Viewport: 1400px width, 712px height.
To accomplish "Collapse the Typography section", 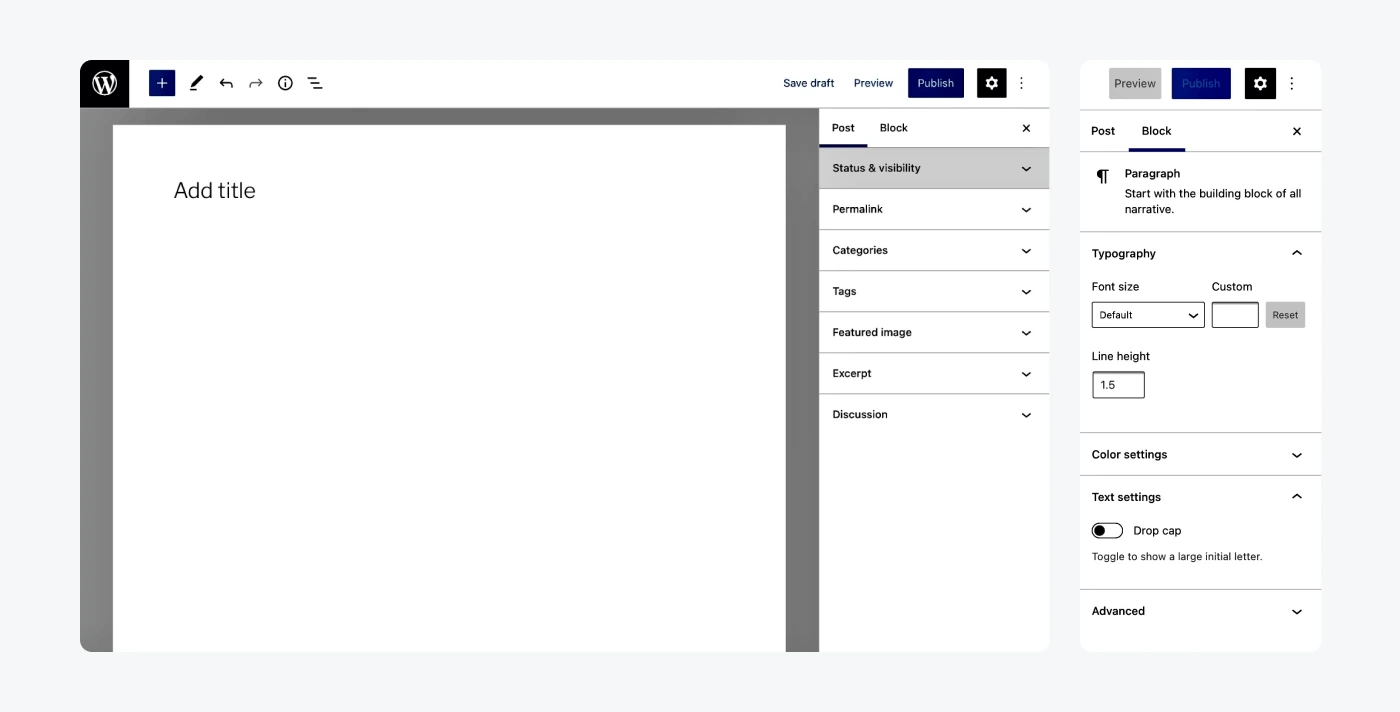I will (1200, 253).
